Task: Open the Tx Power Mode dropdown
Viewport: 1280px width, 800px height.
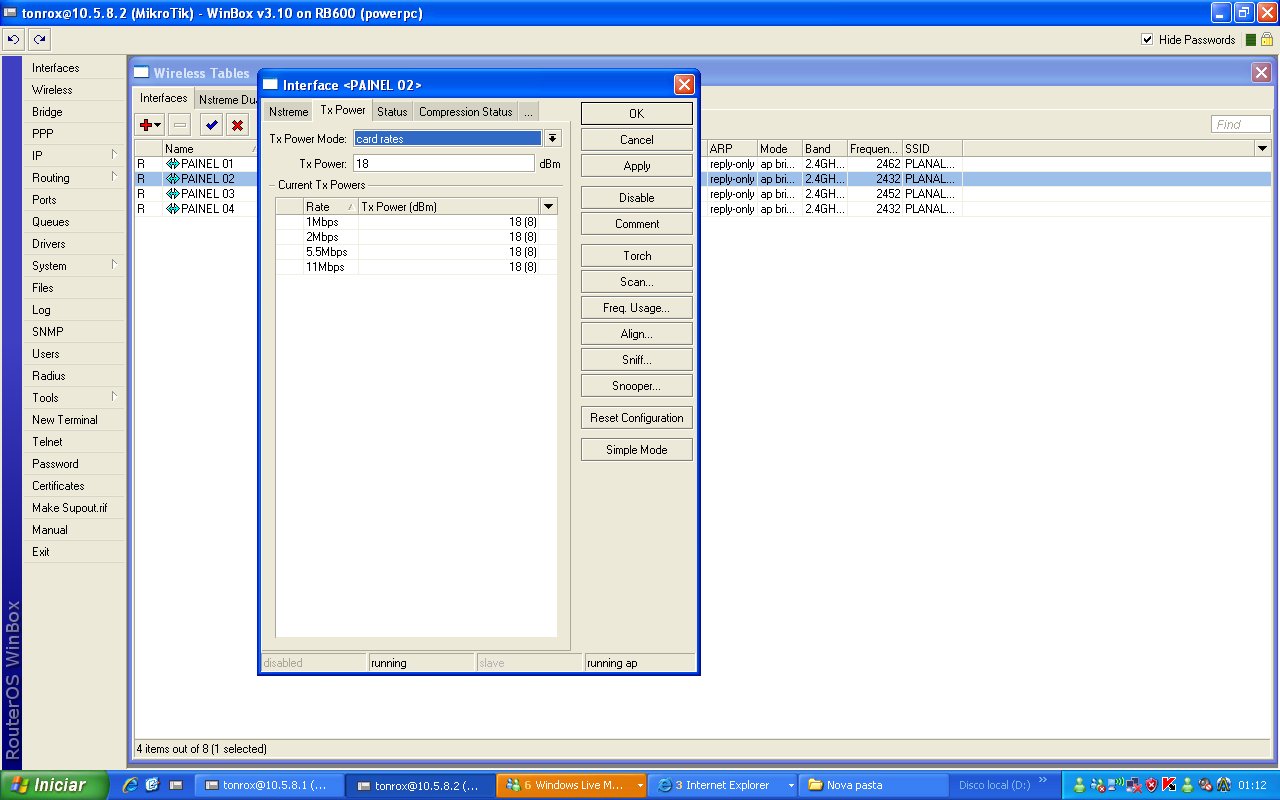Action: 552,138
